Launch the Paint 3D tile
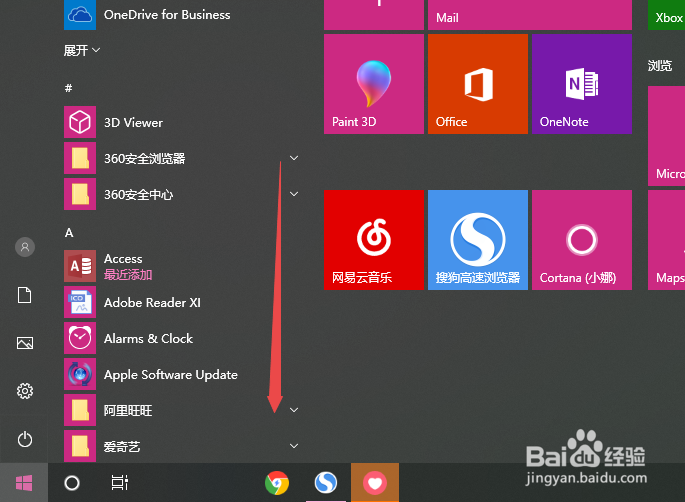The height and width of the screenshot is (502, 685). [374, 84]
